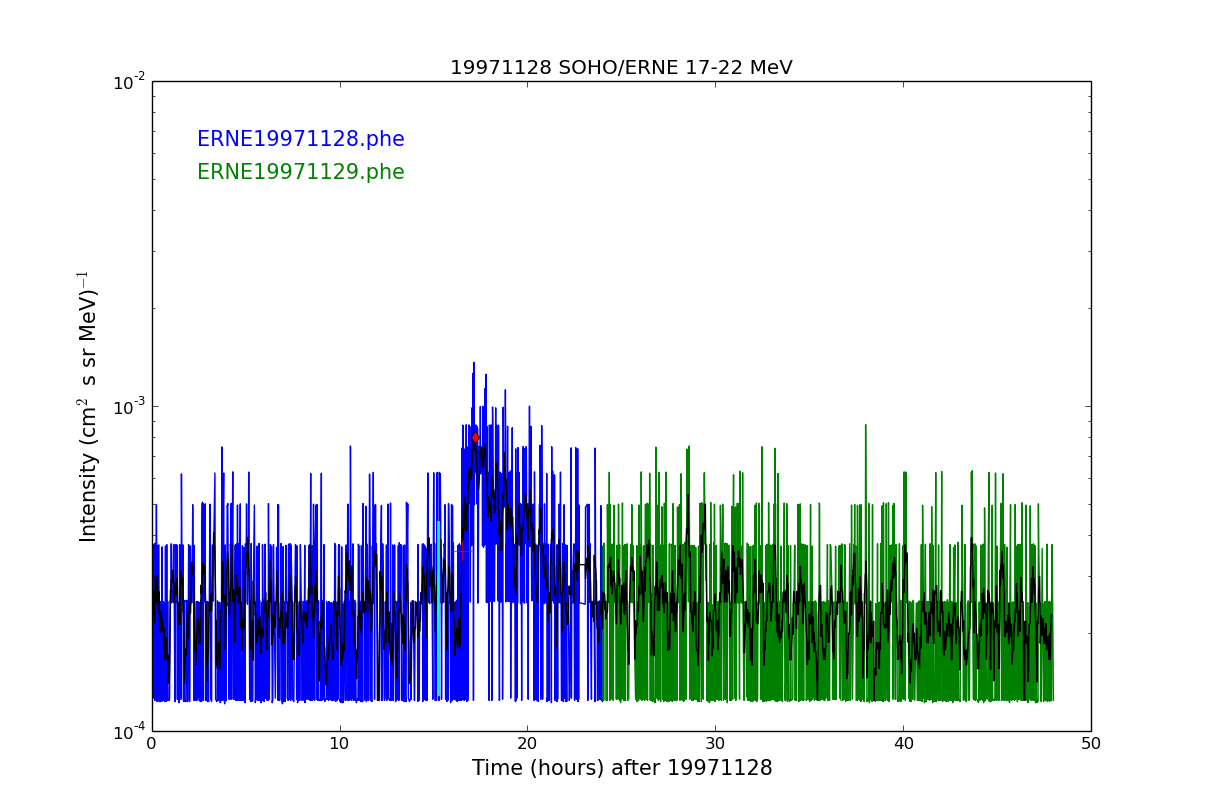
Task: Click the plot title '19971128 SOHO/ERNE 17-22 MeV'
Action: tap(621, 68)
